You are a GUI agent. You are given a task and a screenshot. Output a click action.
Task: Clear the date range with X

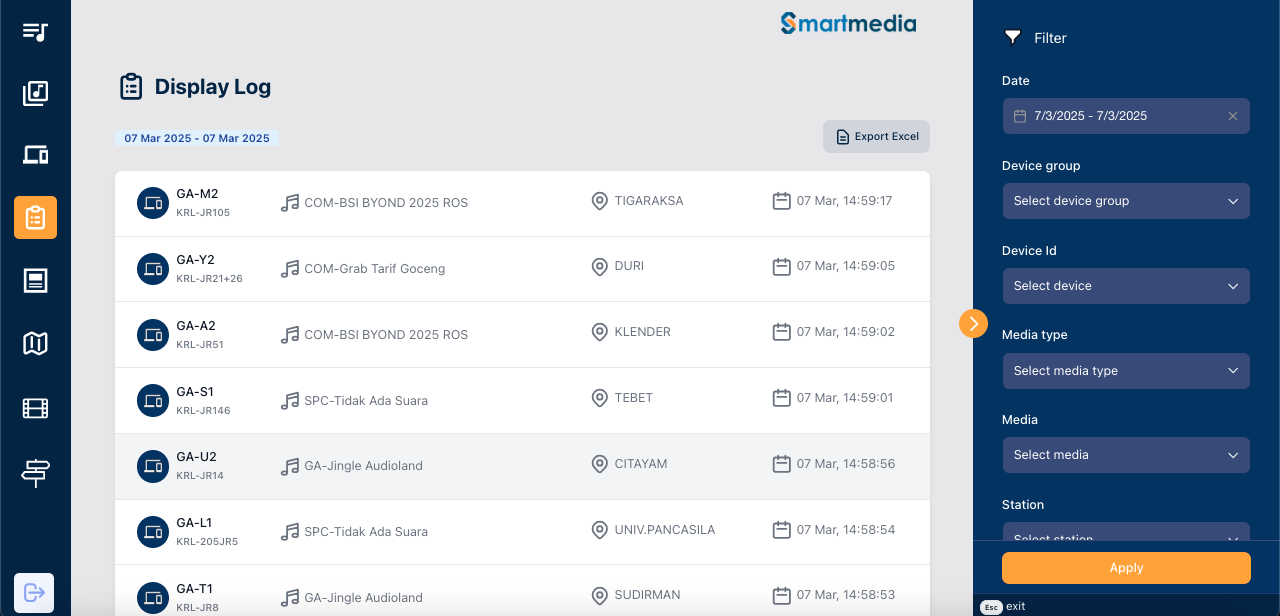1233,116
